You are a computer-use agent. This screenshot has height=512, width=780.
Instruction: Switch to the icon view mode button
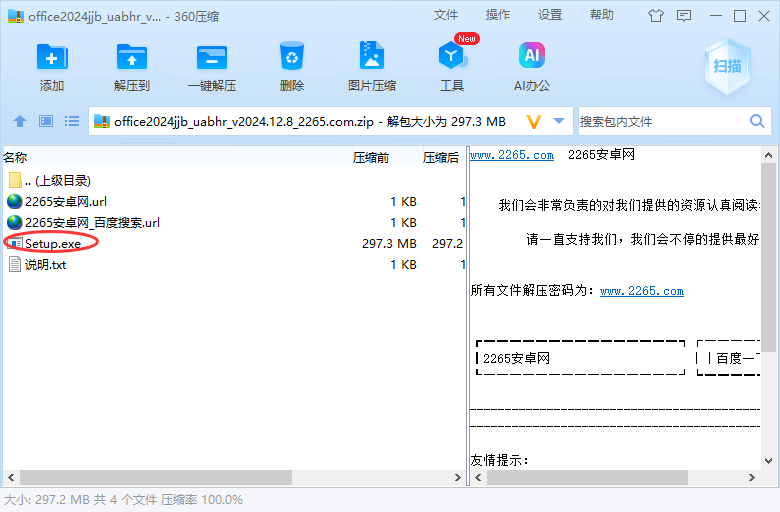46,121
